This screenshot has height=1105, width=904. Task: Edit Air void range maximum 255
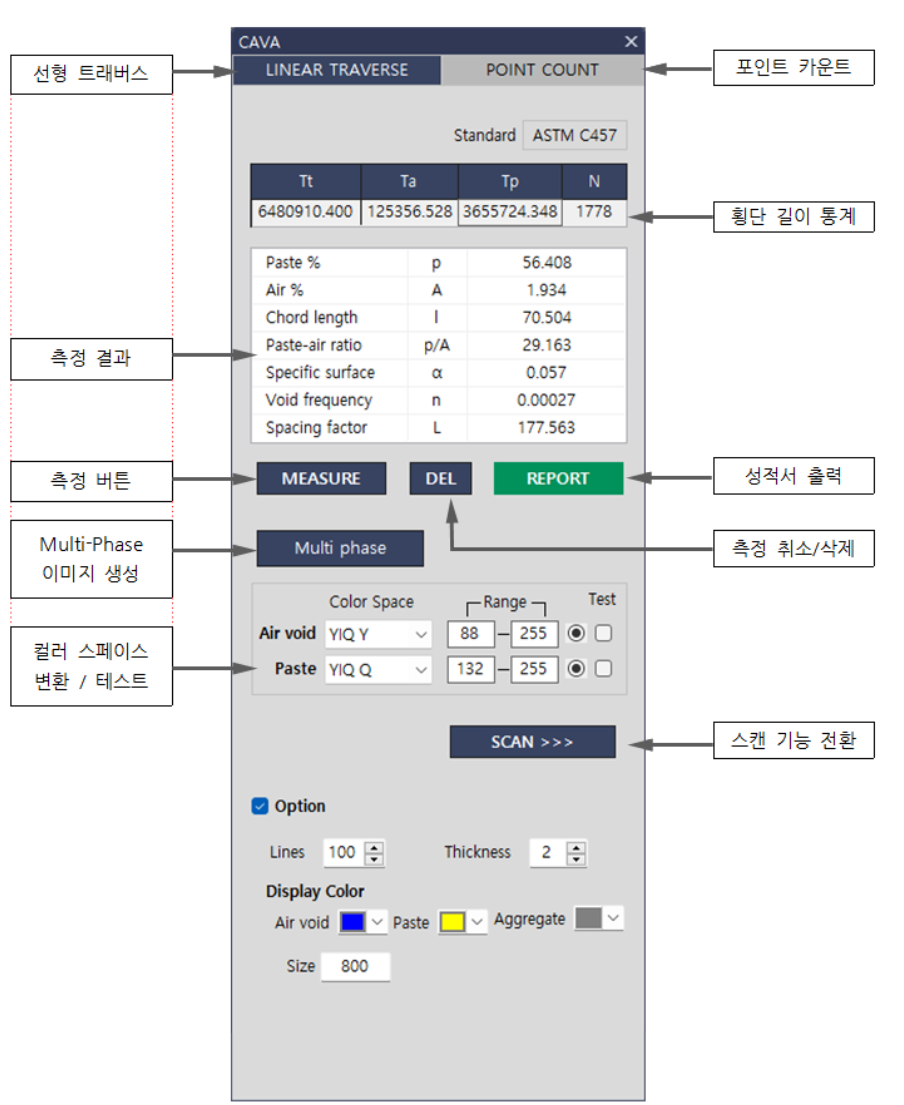534,634
